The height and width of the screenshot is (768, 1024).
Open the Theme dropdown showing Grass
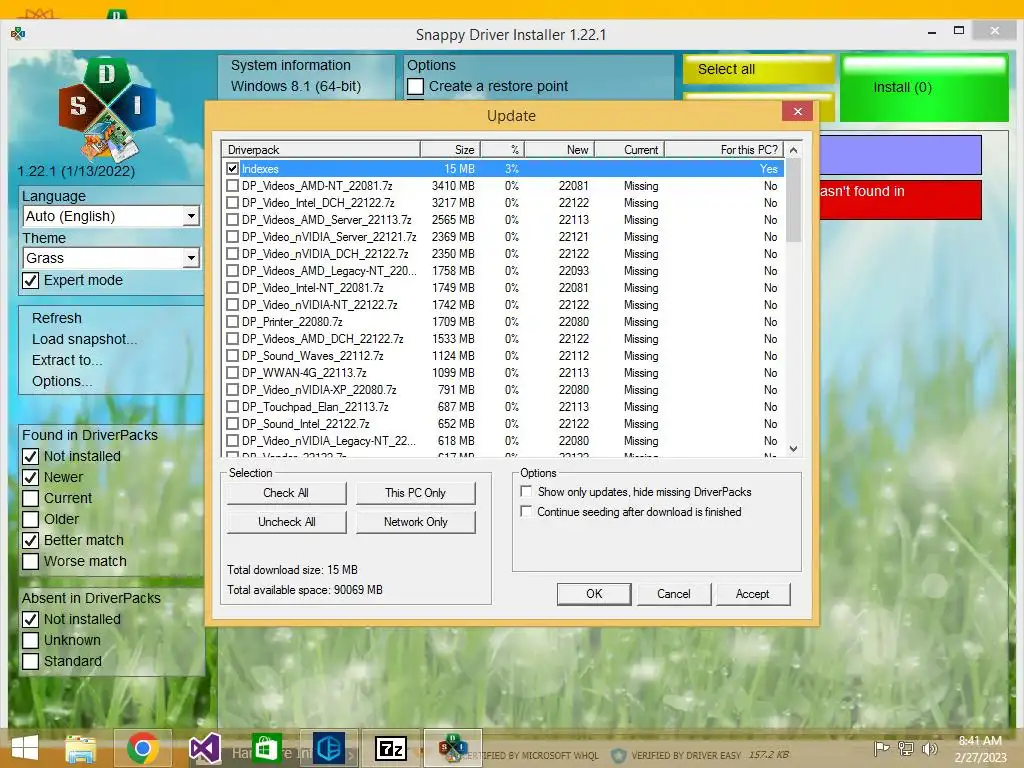[111, 258]
